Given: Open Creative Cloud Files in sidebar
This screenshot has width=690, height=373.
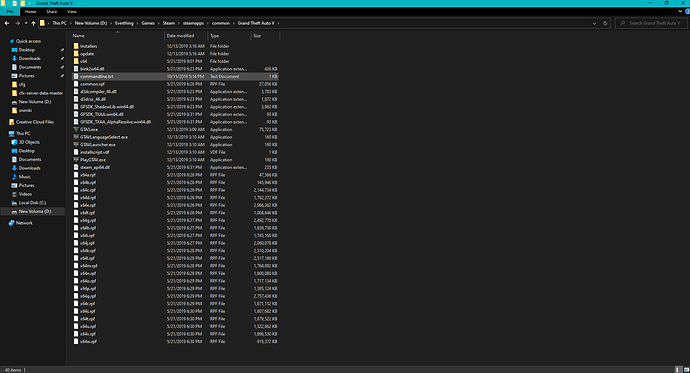Looking at the screenshot, I should point(35,122).
